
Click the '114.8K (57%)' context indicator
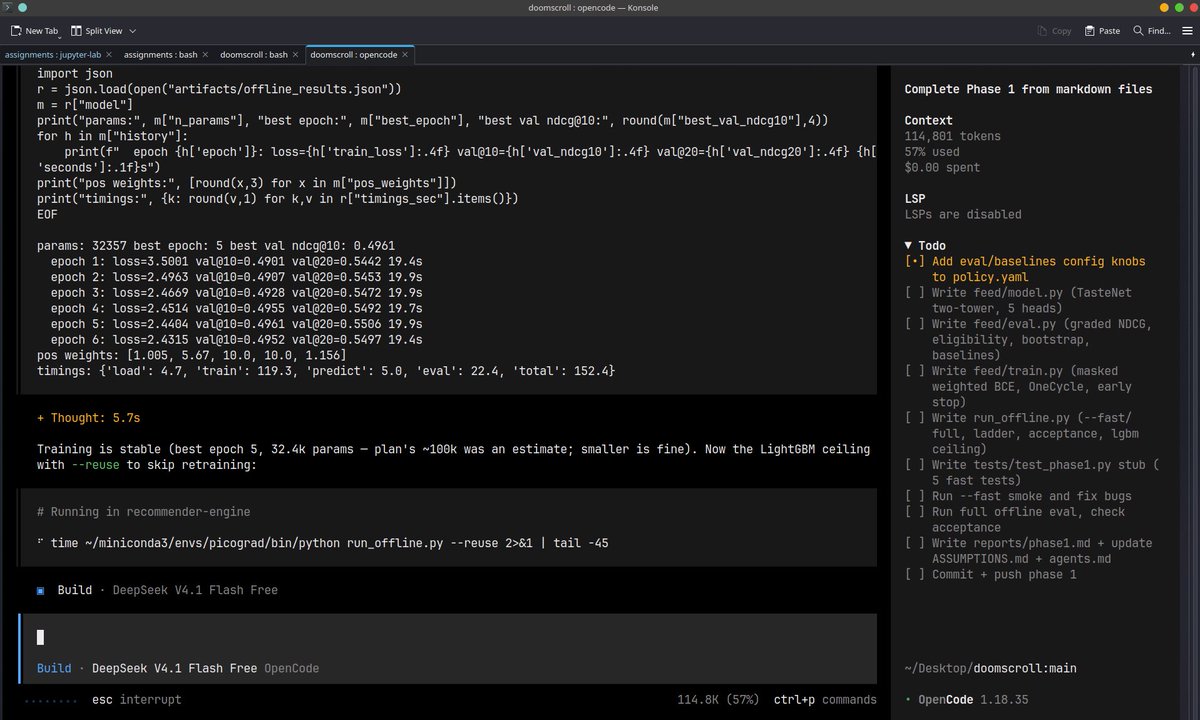[719, 700]
